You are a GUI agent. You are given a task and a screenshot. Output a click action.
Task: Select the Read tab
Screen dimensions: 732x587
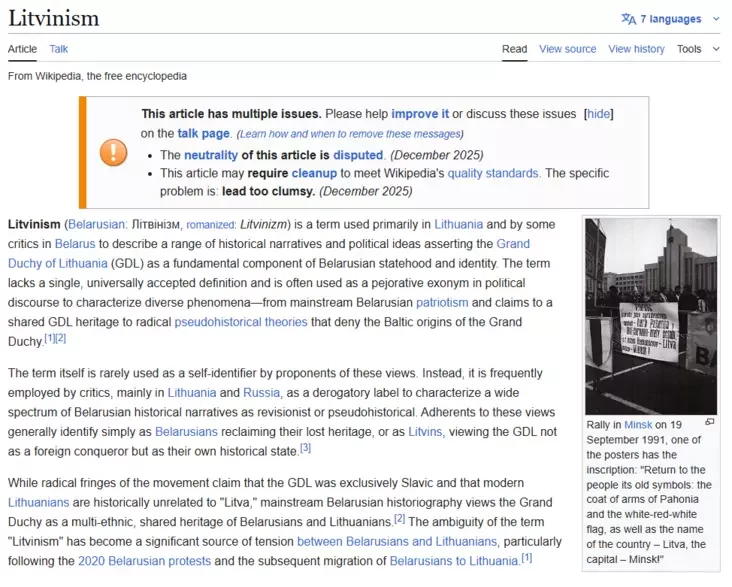point(514,49)
